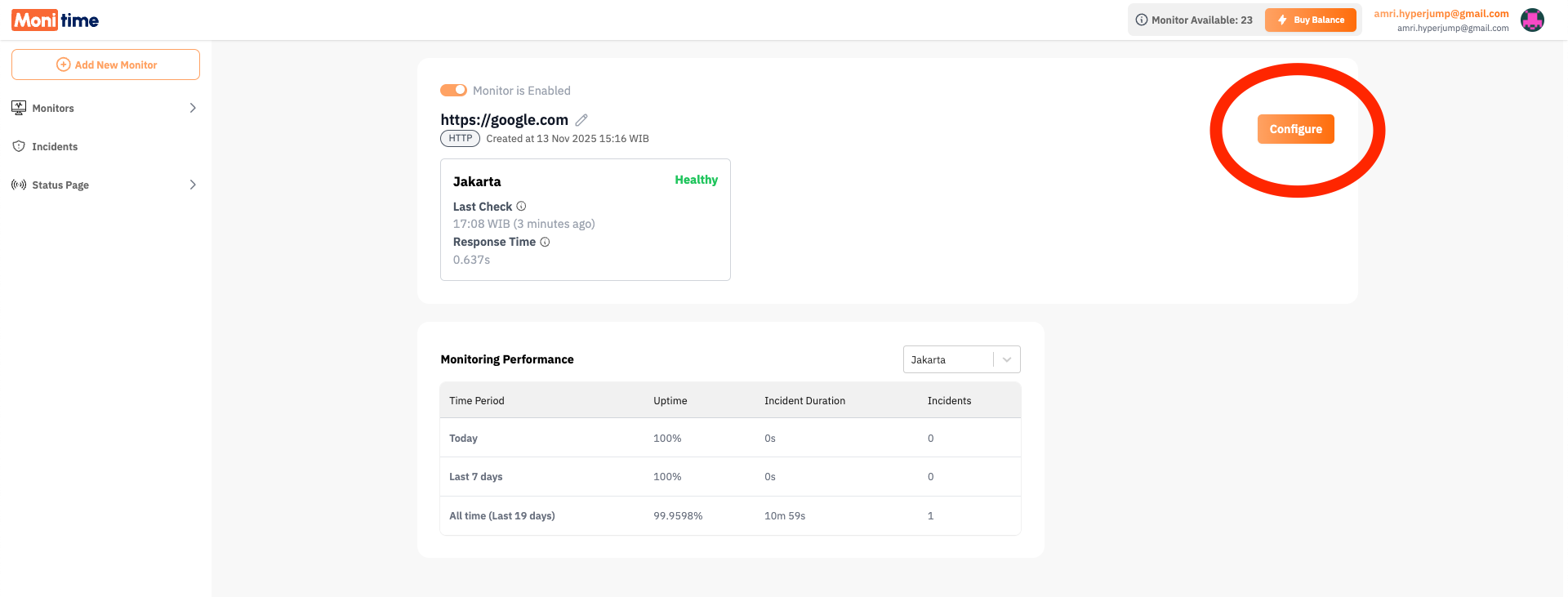Click the Incidents shield icon
Viewport: 1568px width, 597px height.
(19, 146)
